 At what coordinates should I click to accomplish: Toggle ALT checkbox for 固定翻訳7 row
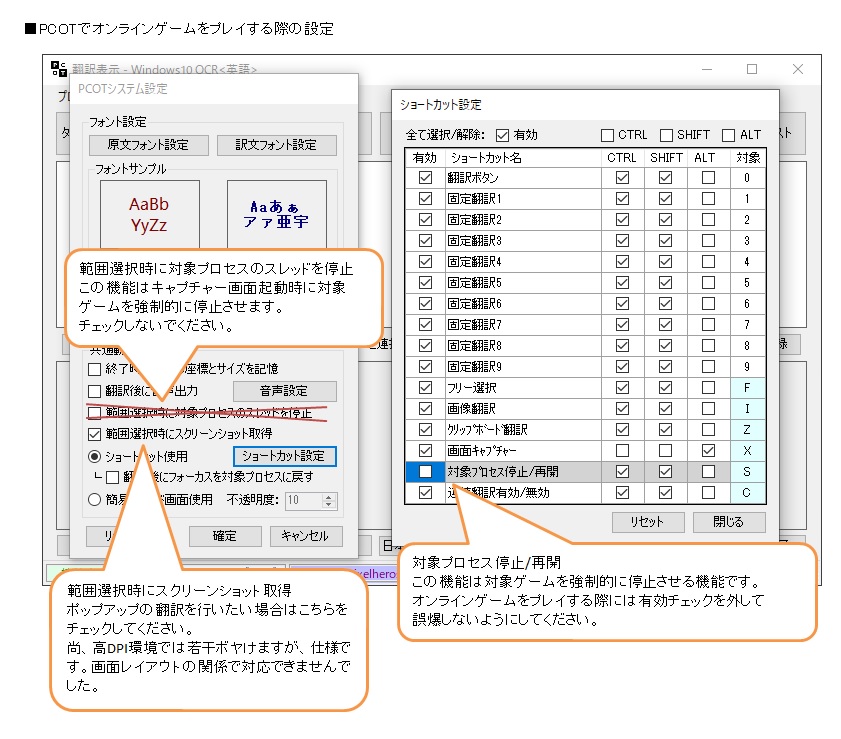(708, 324)
